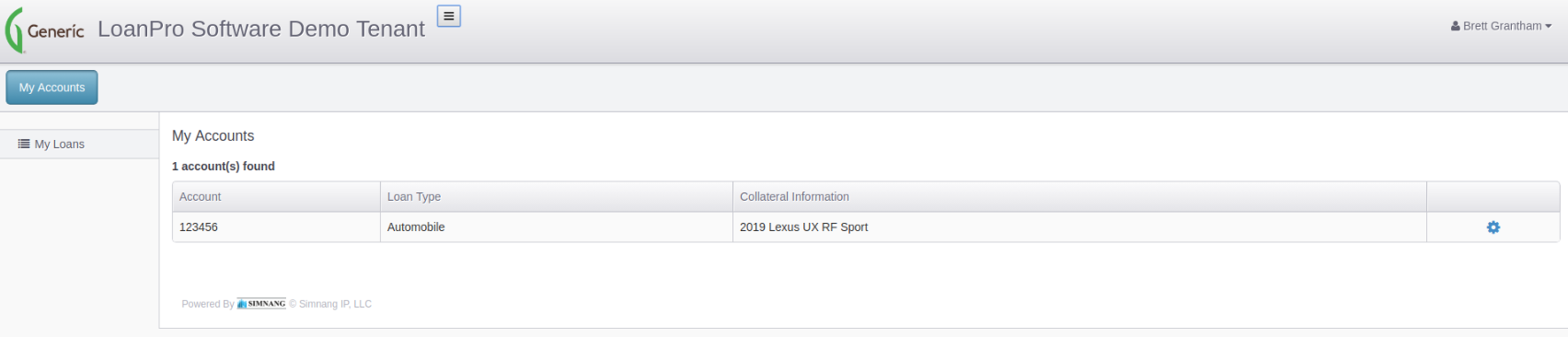The height and width of the screenshot is (337, 1568).
Task: Open the gear settings for account 123456
Action: [x=1493, y=227]
